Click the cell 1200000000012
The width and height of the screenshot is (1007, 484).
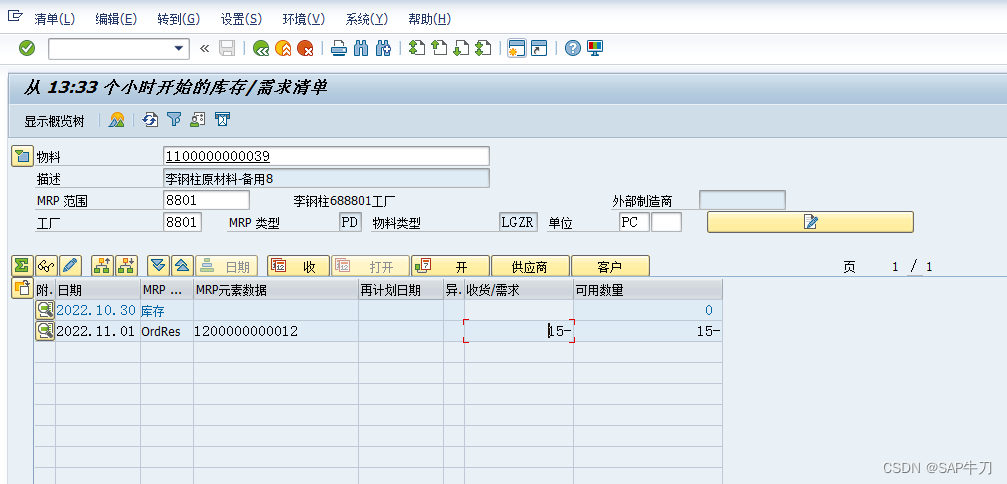coord(276,331)
